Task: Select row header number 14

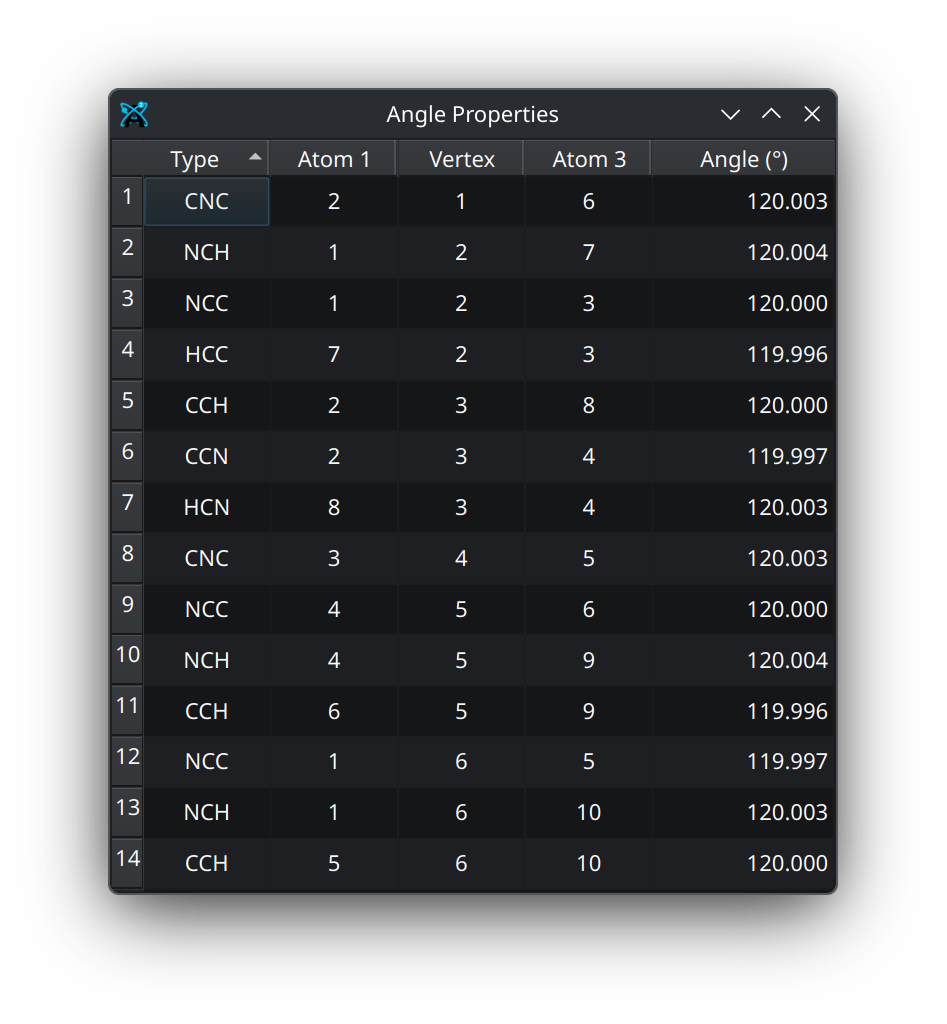Action: click(127, 859)
